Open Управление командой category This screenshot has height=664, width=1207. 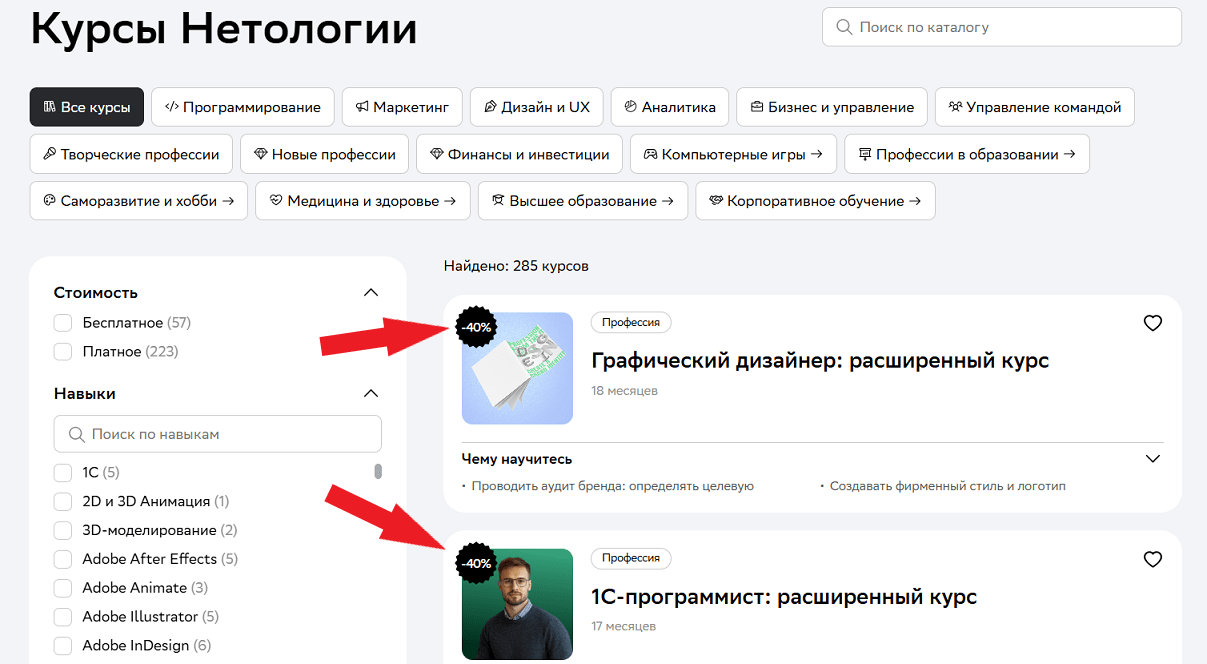click(x=1035, y=107)
